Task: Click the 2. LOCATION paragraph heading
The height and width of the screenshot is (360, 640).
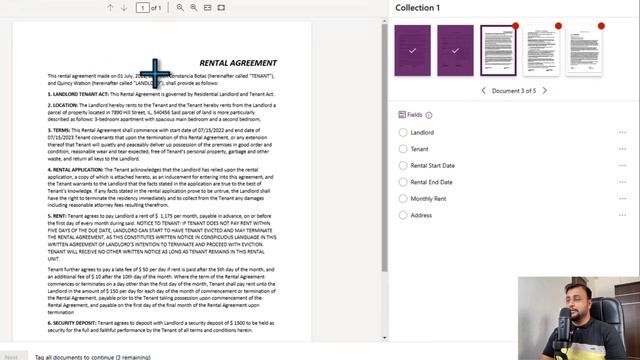Action: click(x=62, y=105)
